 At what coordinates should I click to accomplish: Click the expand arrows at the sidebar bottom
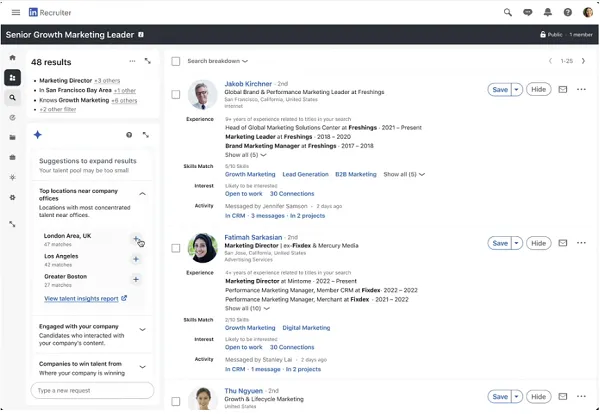coord(13,224)
